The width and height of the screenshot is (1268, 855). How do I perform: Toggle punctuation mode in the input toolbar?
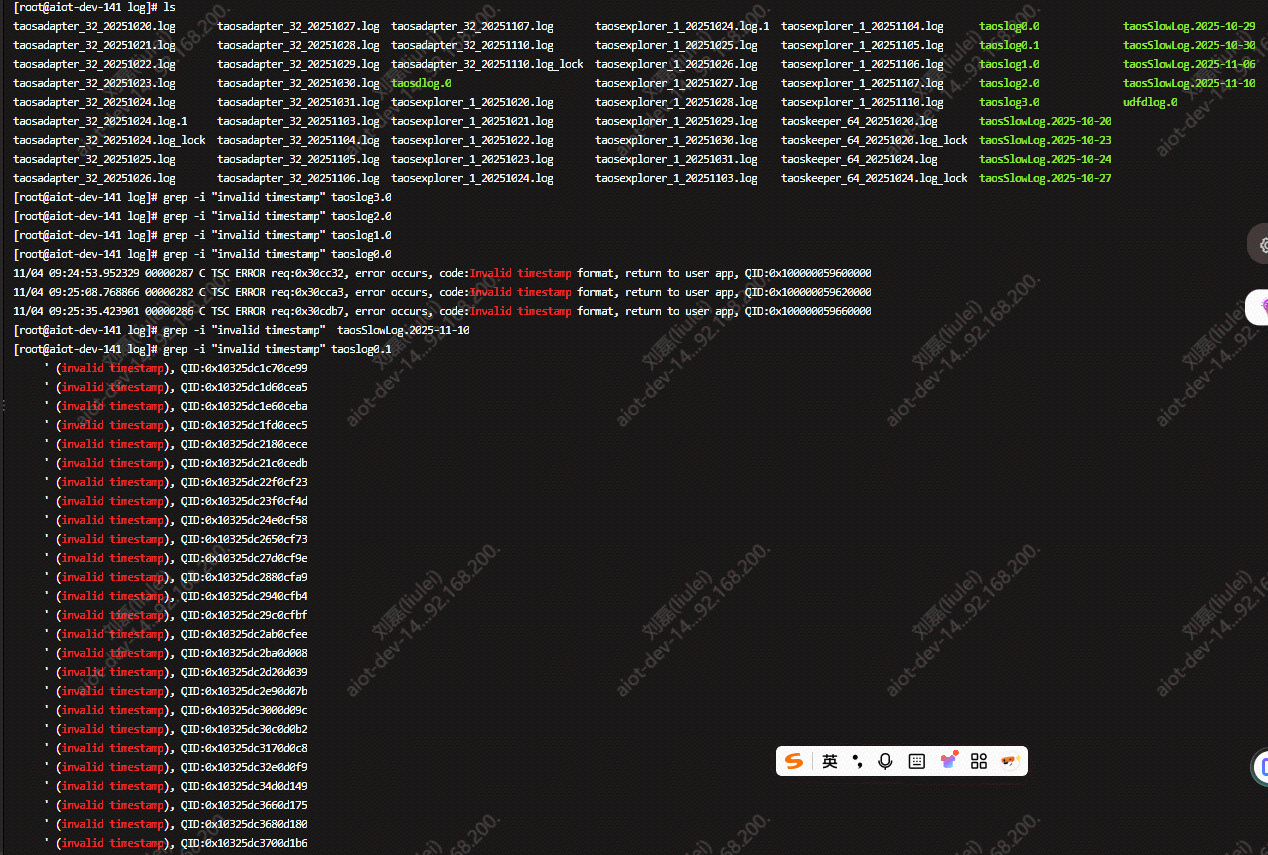pyautogui.click(x=857, y=761)
